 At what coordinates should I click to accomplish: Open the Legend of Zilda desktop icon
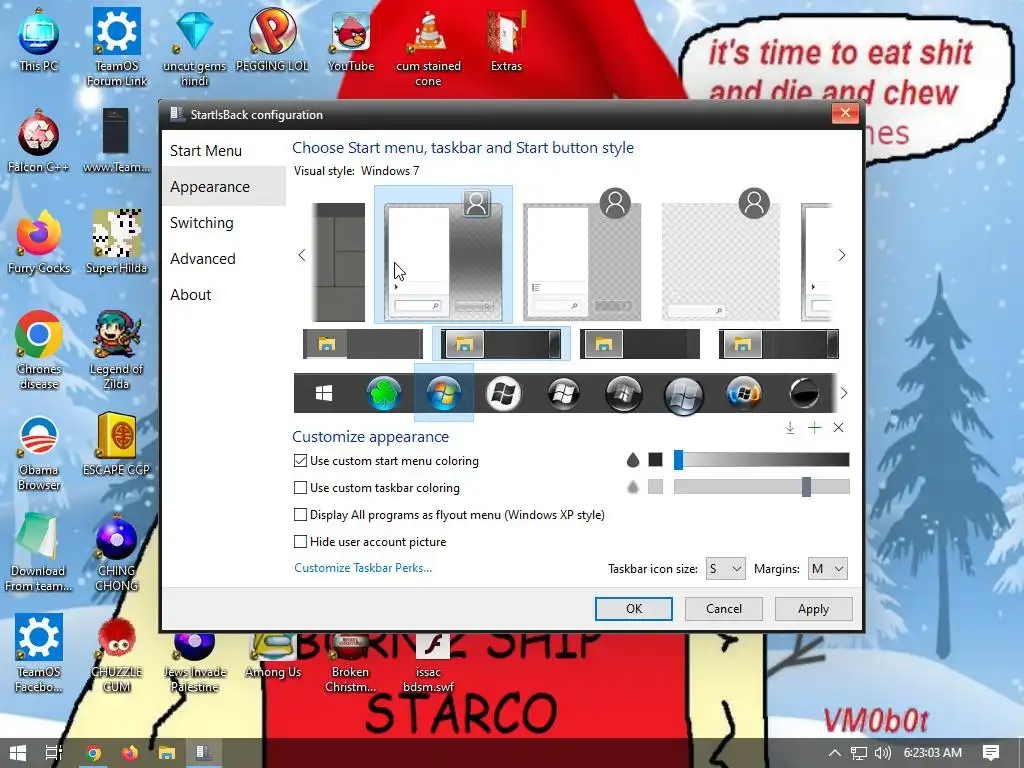[x=116, y=351]
